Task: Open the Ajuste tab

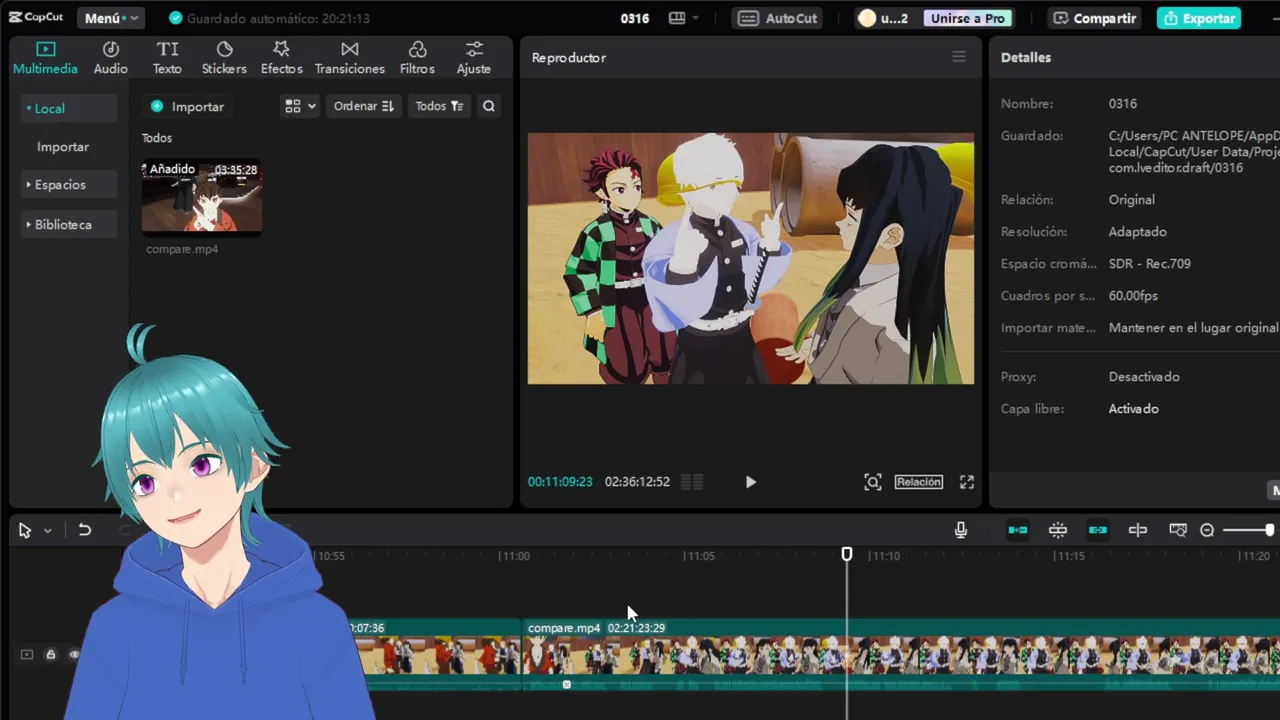Action: click(473, 58)
